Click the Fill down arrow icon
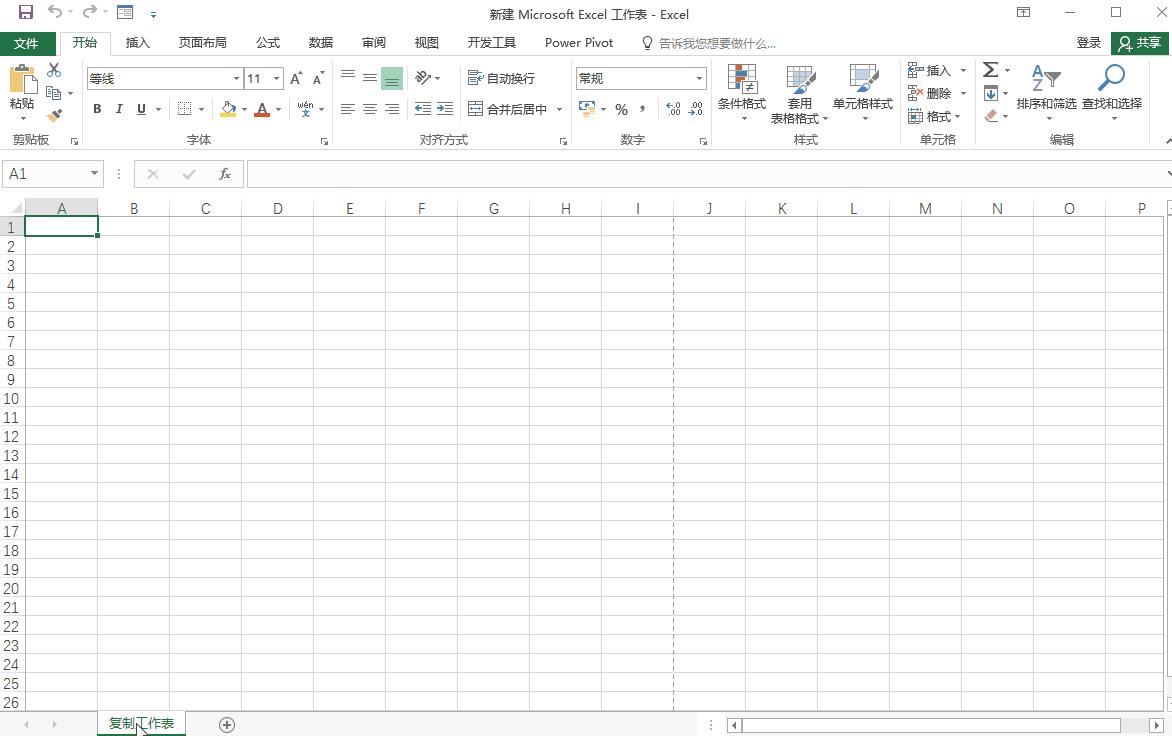 990,93
